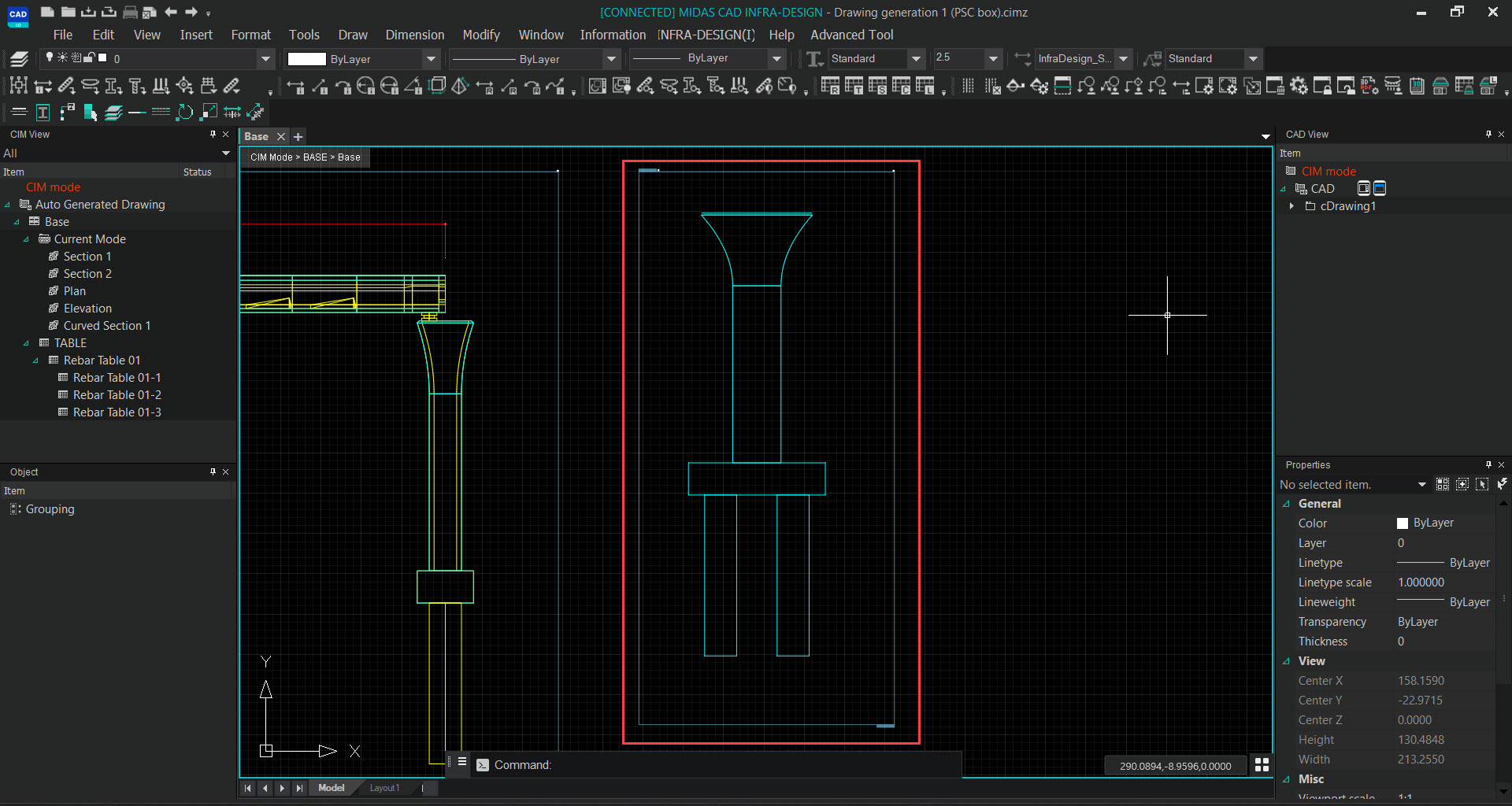
Task: Toggle the layer on/off lightbulb
Action: [x=50, y=57]
